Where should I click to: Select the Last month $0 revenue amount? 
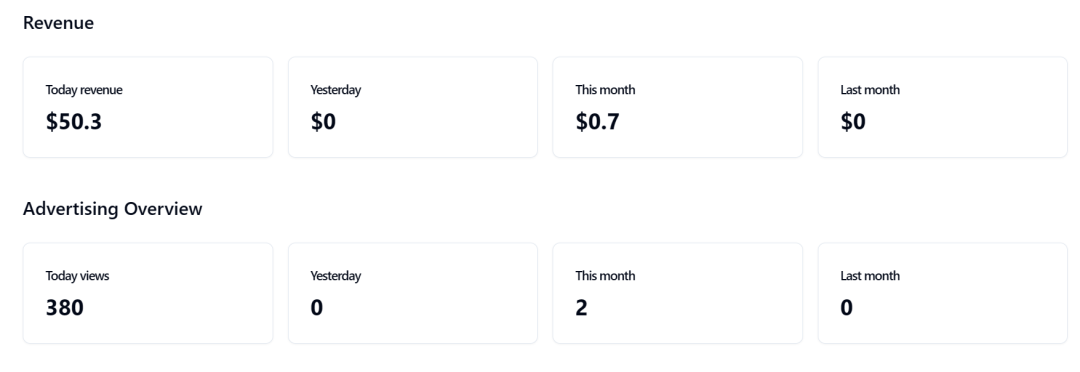(853, 122)
